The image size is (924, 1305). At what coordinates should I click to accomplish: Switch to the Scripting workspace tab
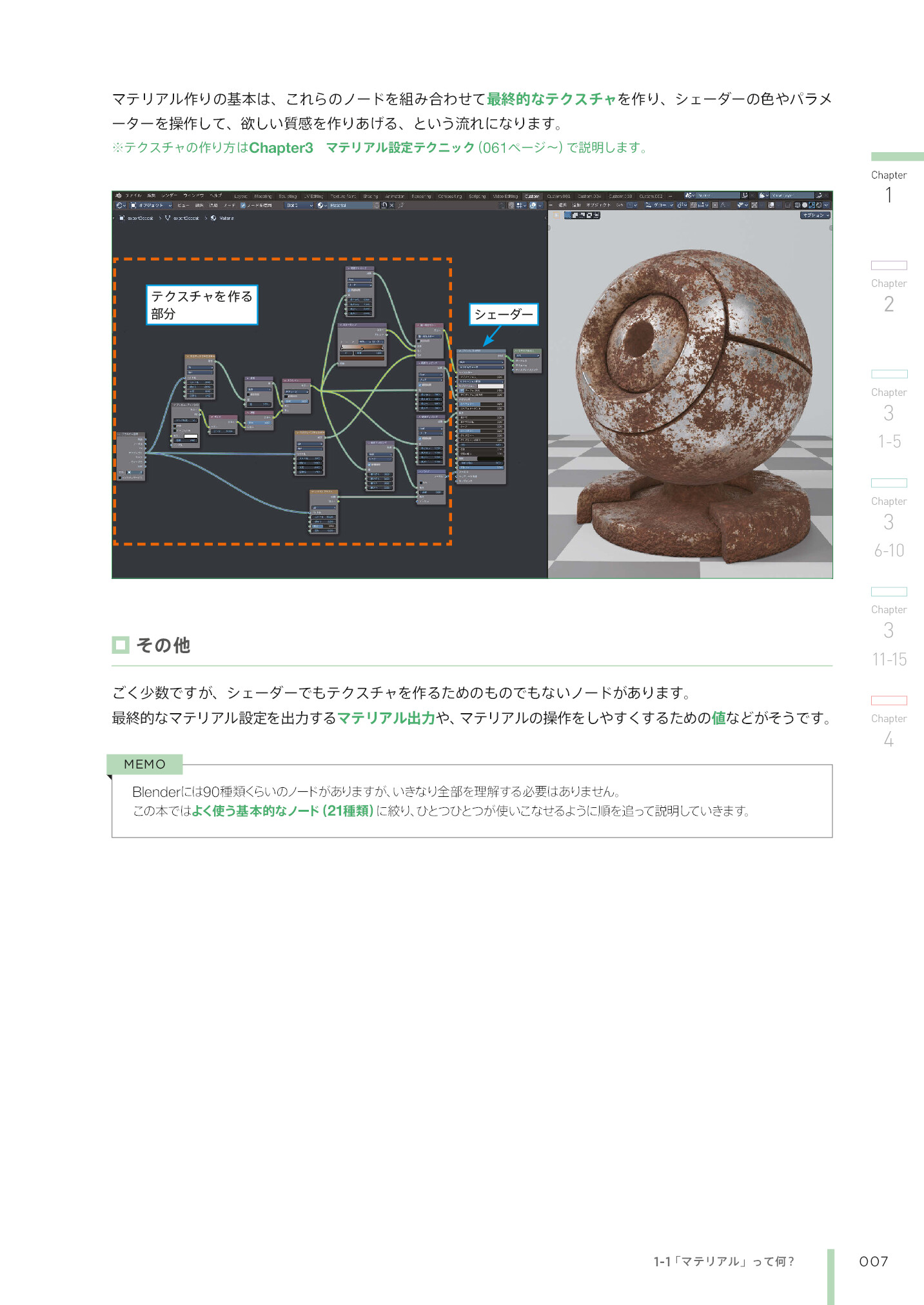click(x=477, y=196)
